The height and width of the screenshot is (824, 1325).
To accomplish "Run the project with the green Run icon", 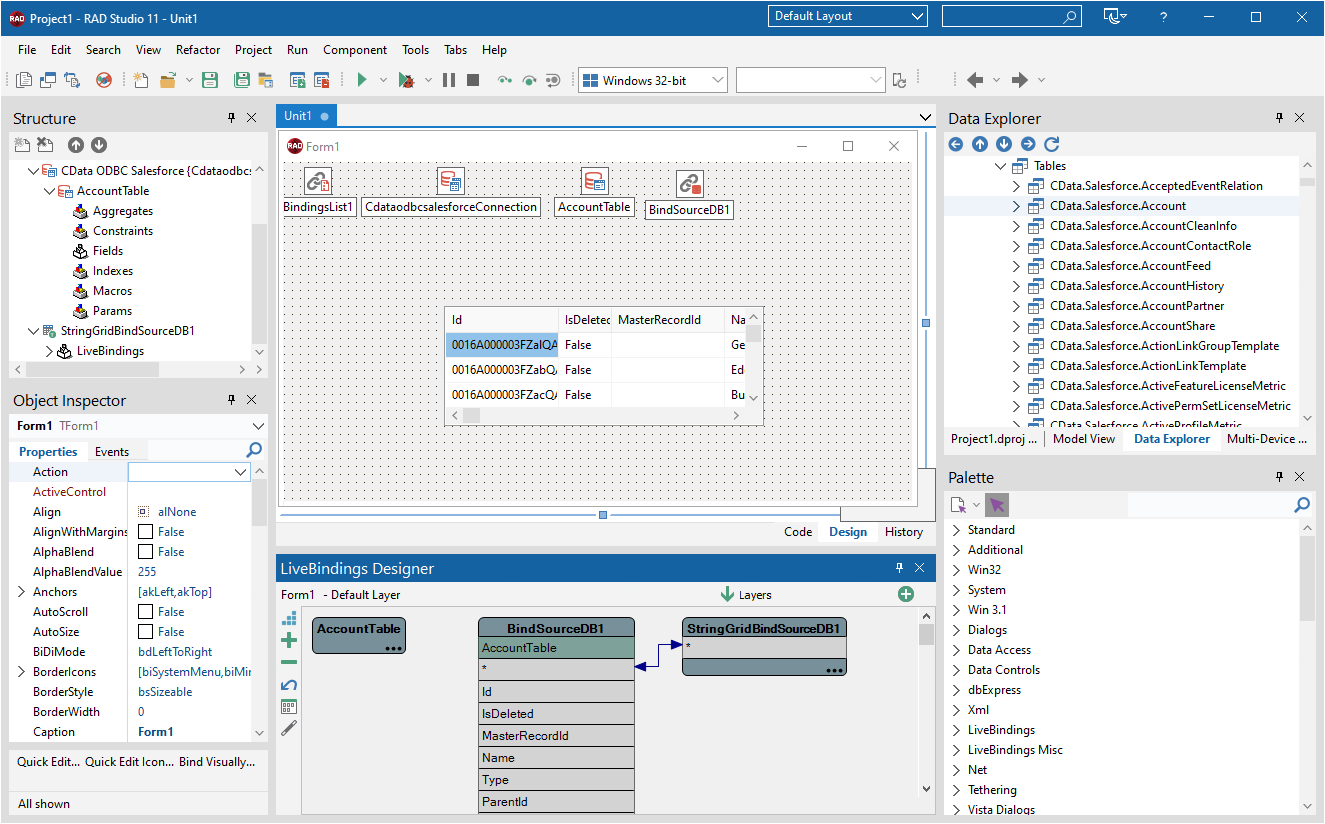I will (x=361, y=79).
